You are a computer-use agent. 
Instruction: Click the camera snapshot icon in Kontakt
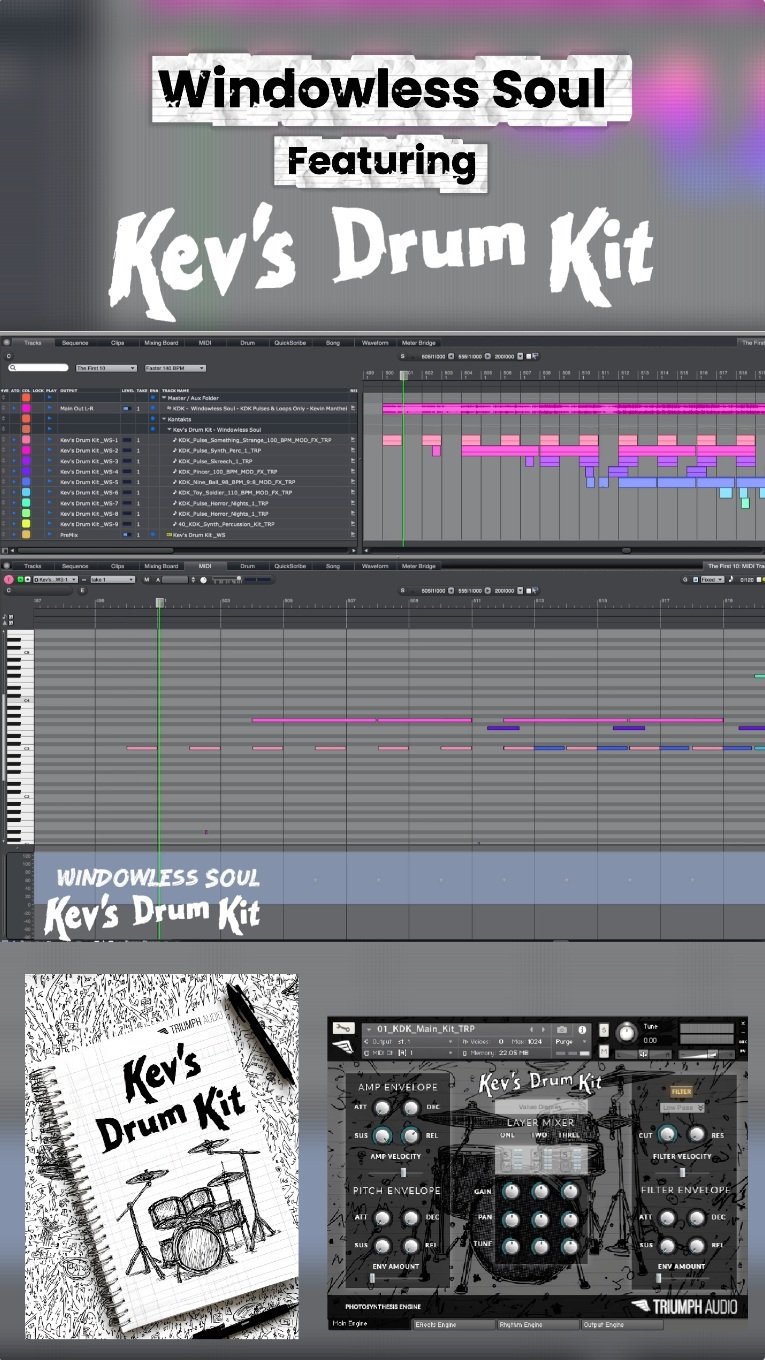(x=562, y=1029)
